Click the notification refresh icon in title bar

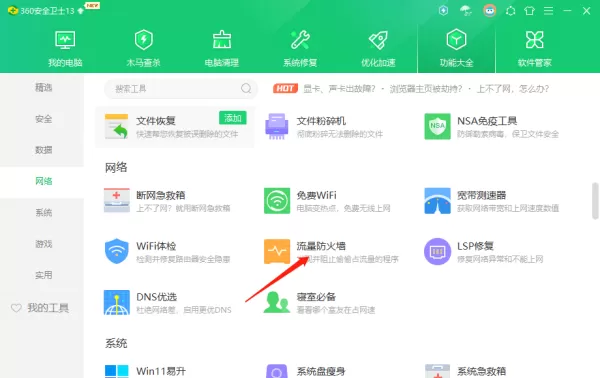click(x=510, y=11)
